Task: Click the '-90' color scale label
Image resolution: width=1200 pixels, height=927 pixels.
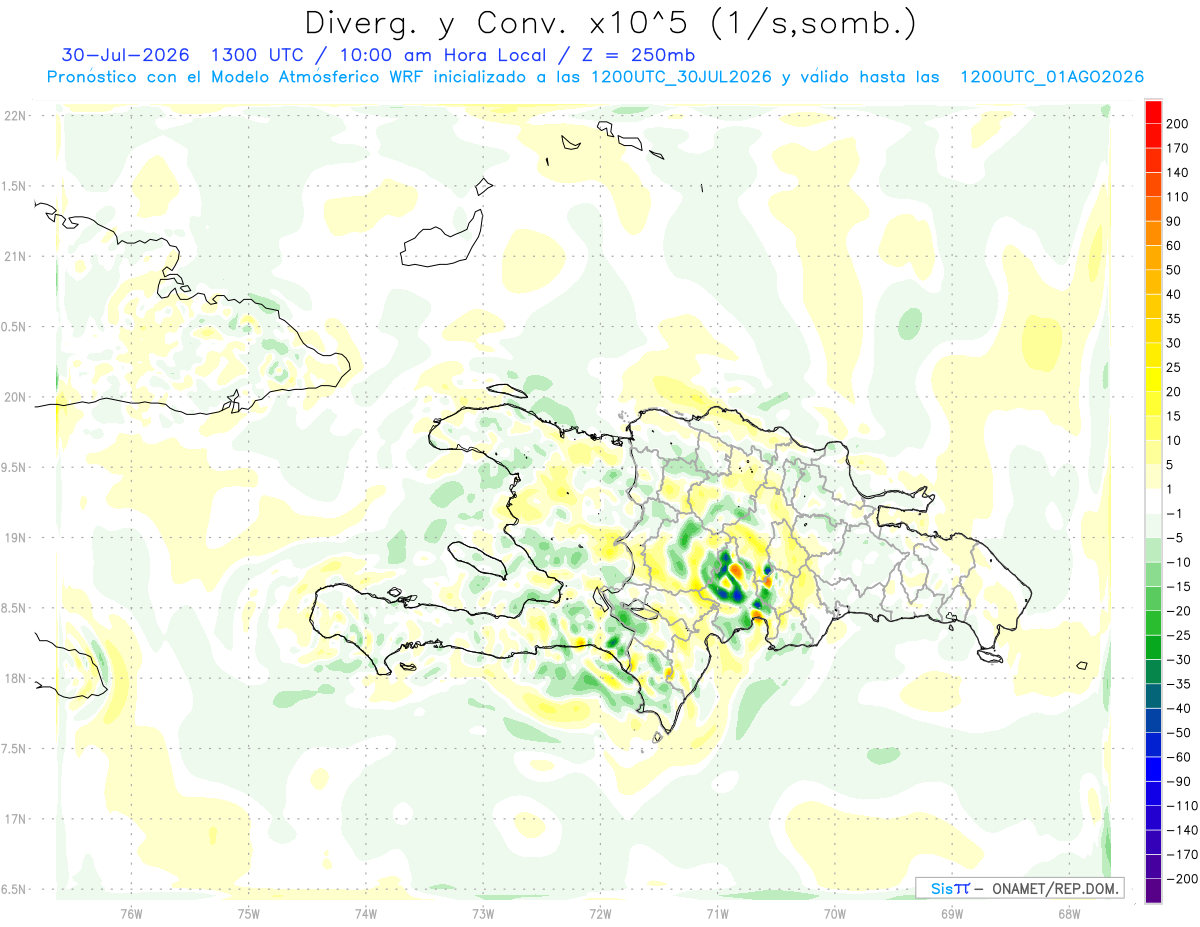Action: pyautogui.click(x=1181, y=781)
